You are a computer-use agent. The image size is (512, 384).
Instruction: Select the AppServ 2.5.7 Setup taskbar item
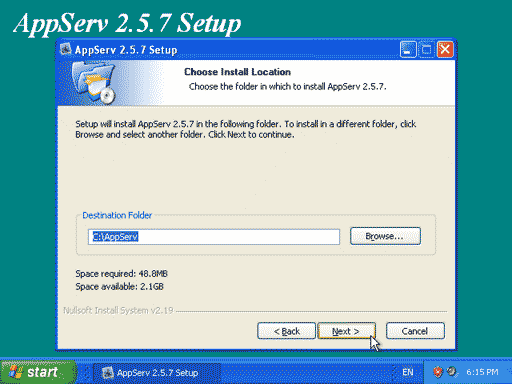point(157,372)
